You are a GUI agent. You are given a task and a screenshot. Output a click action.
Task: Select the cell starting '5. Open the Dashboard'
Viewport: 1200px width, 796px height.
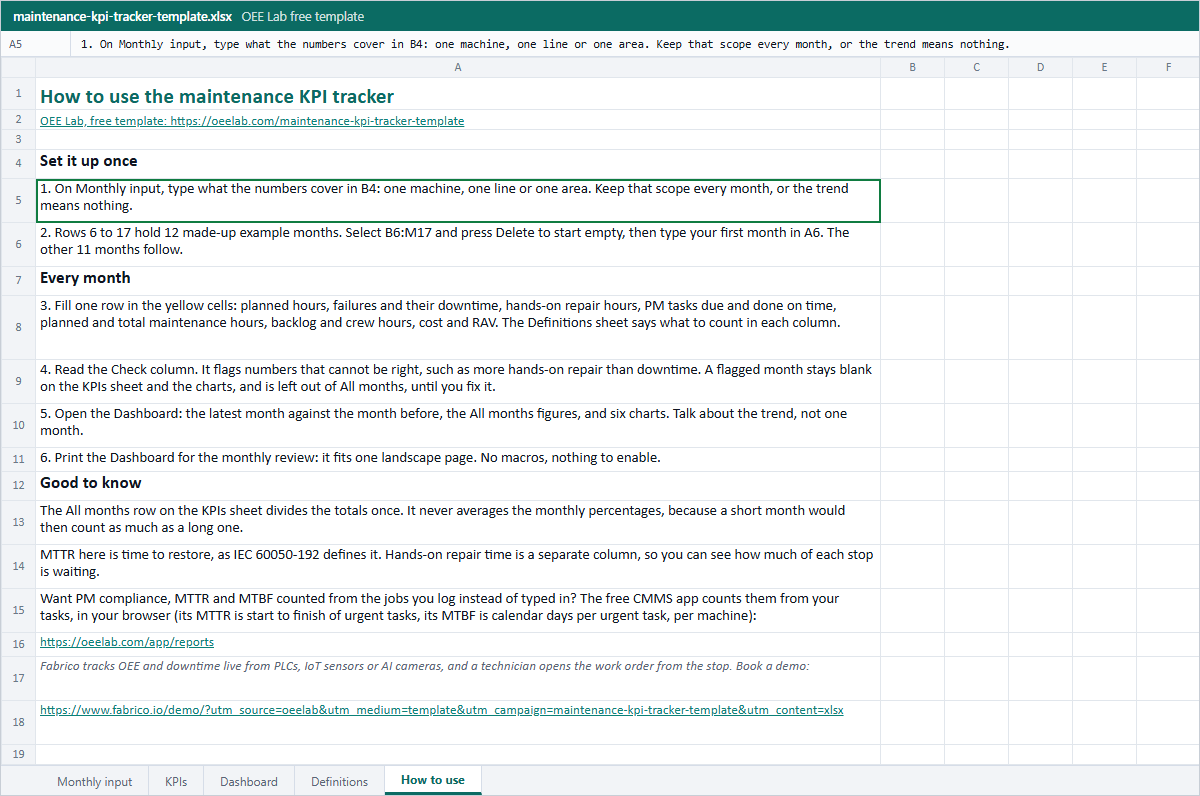pos(458,425)
